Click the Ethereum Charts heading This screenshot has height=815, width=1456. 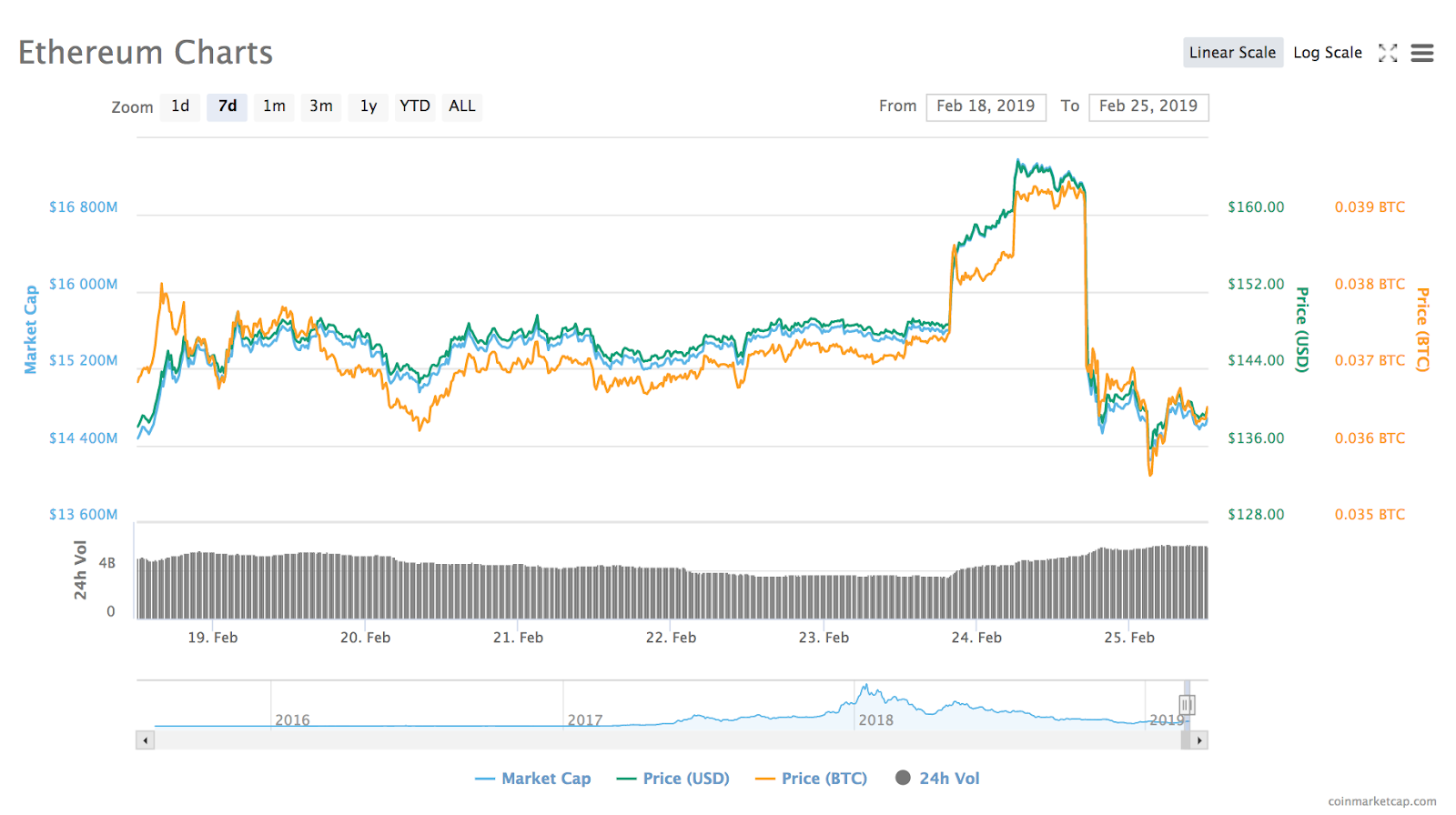coord(146,53)
